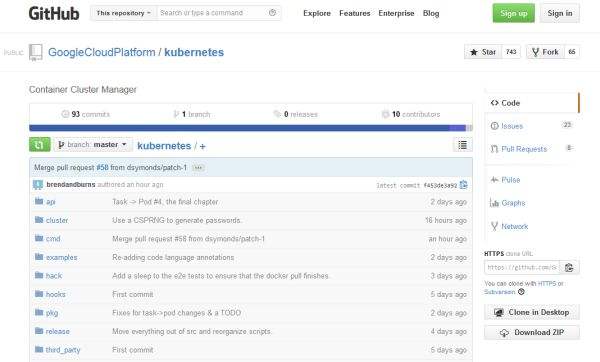Open the 66 forks count
Screen dimensions: 600x362
tap(572, 52)
